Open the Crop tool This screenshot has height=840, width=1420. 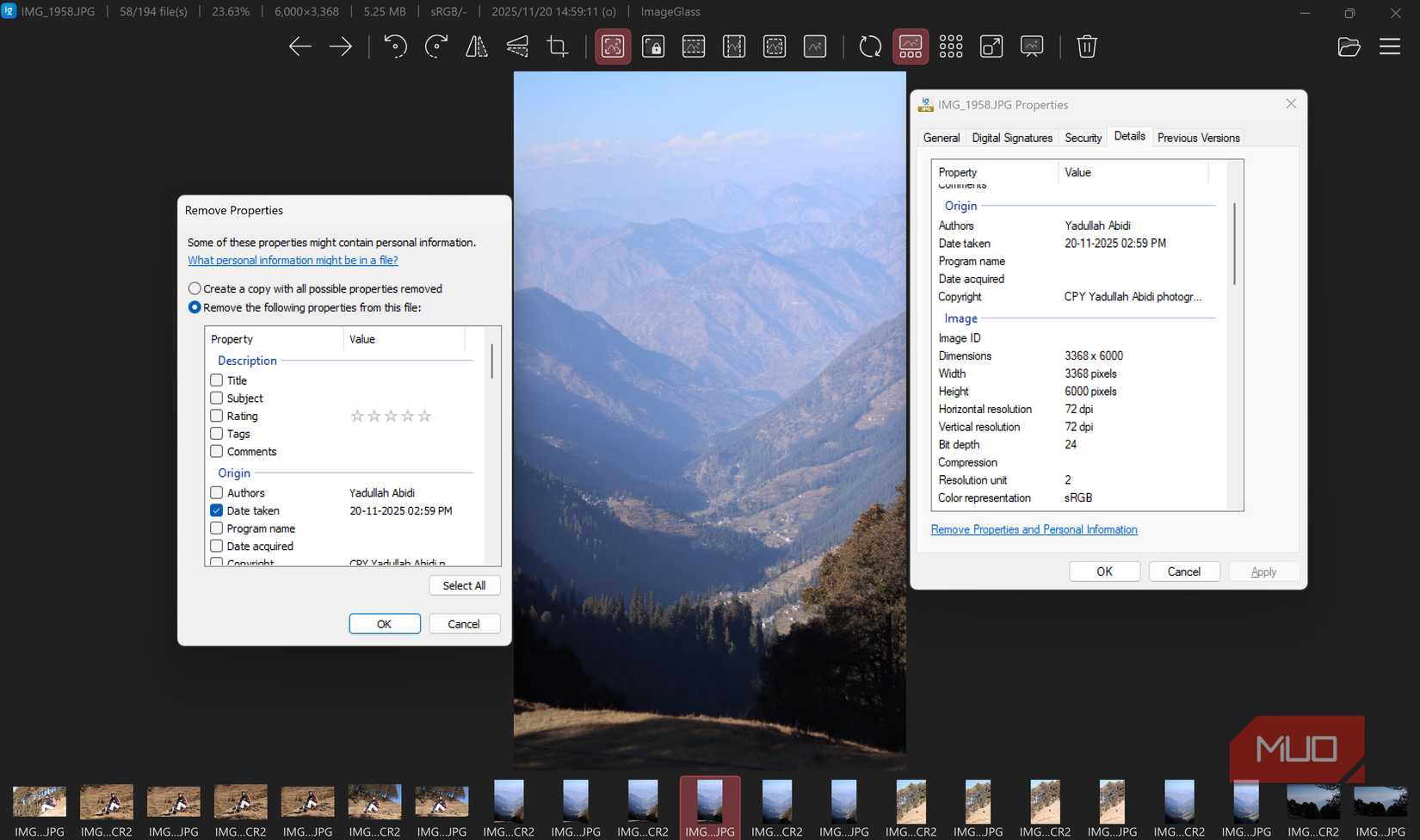[x=557, y=46]
